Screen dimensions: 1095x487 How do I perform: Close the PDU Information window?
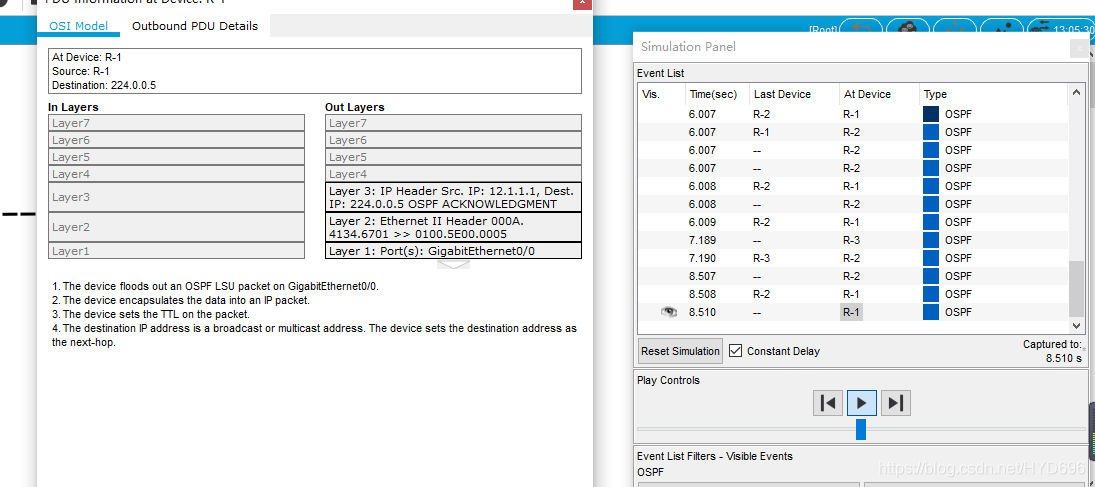coord(582,3)
